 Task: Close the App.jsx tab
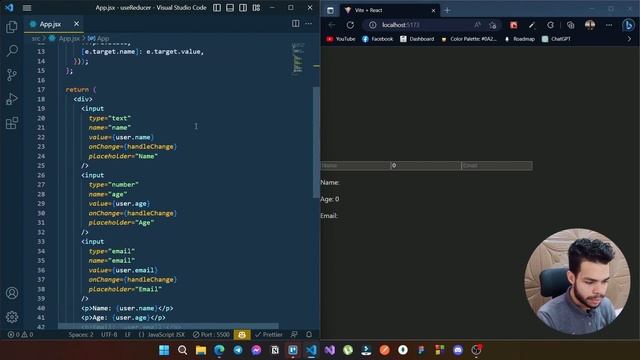tap(76, 24)
